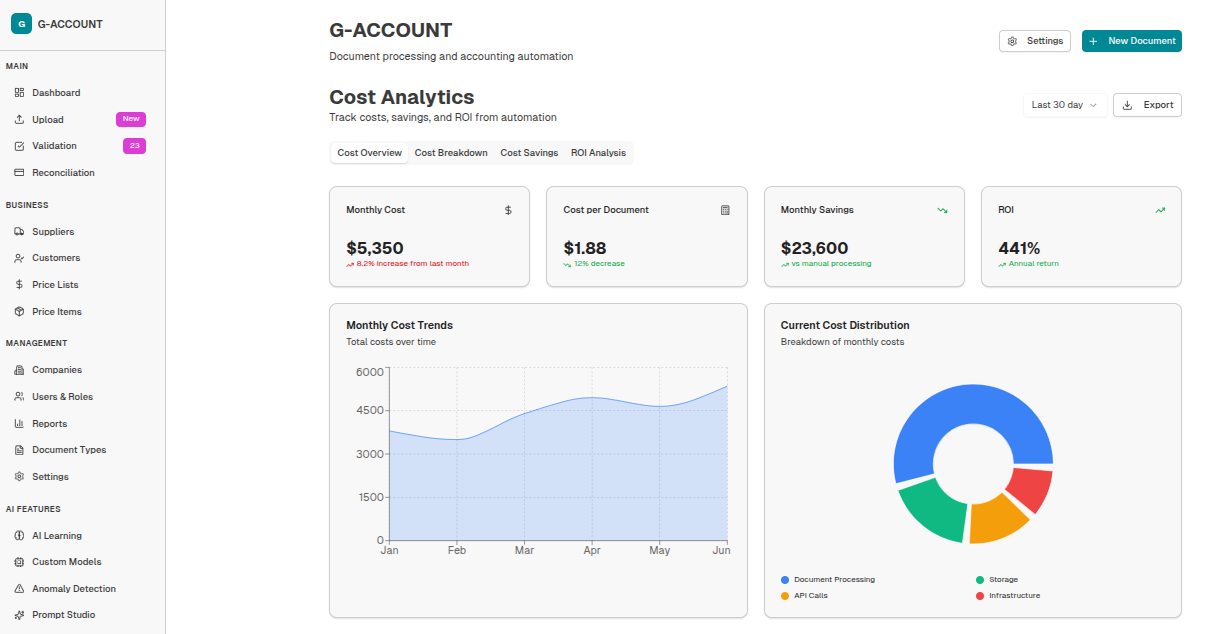Select the dollar icon on Monthly Cost card
1220x634 pixels.
click(x=508, y=210)
